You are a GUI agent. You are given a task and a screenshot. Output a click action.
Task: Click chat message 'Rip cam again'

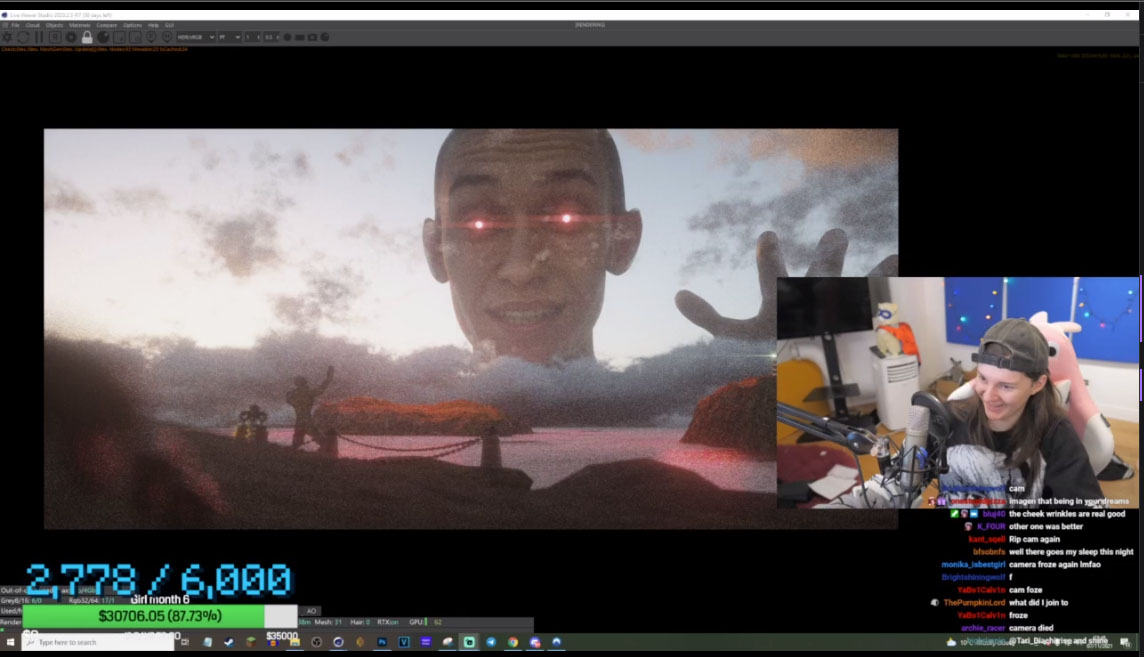click(x=1034, y=540)
